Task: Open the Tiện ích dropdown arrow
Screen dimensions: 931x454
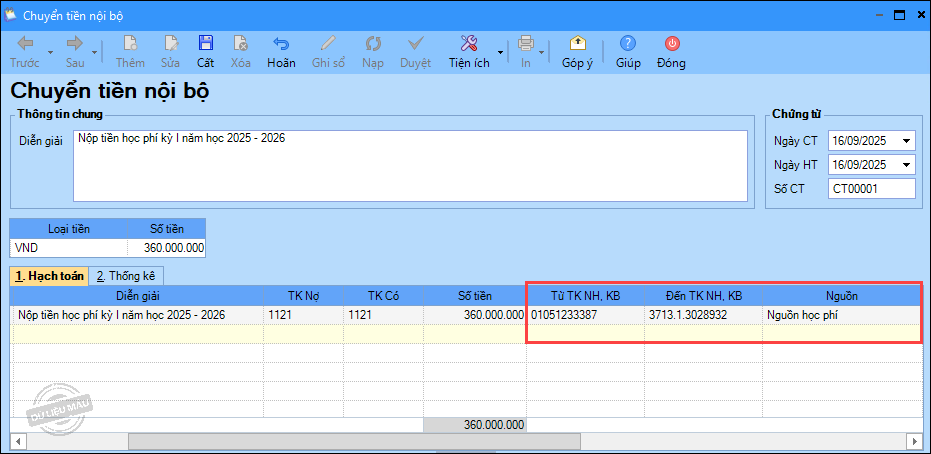Action: 500,50
